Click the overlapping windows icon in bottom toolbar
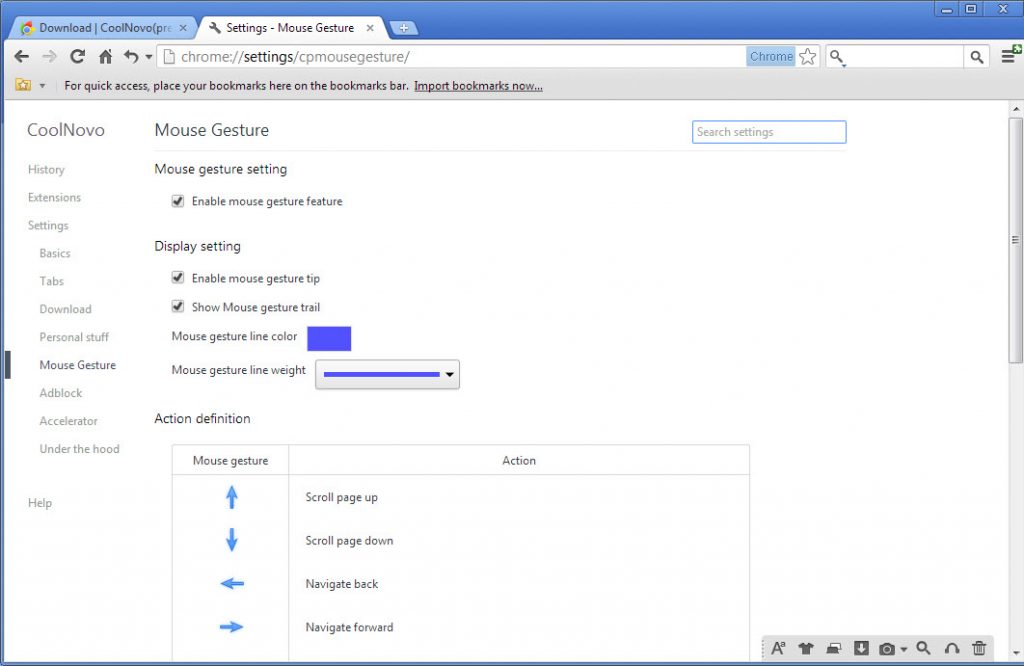Screen dimensions: 1024x666 click(x=834, y=648)
